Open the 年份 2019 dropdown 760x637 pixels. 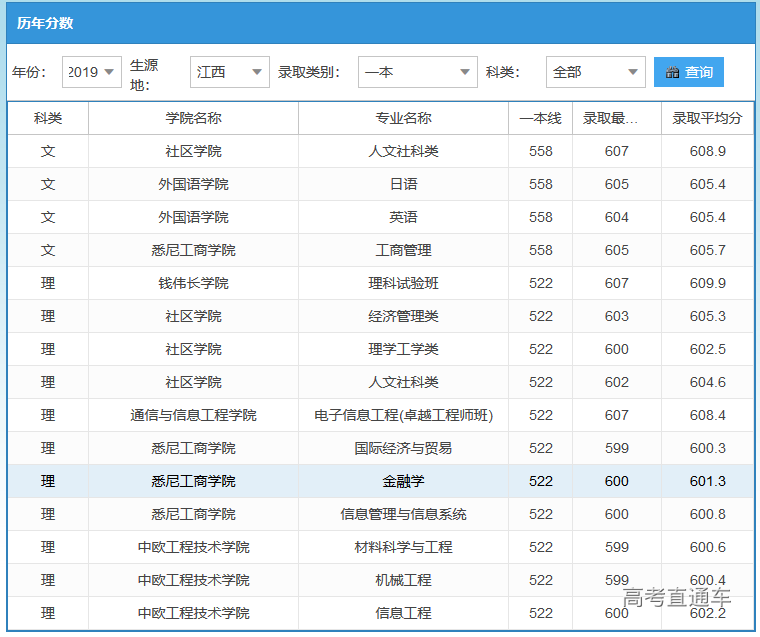pyautogui.click(x=92, y=72)
